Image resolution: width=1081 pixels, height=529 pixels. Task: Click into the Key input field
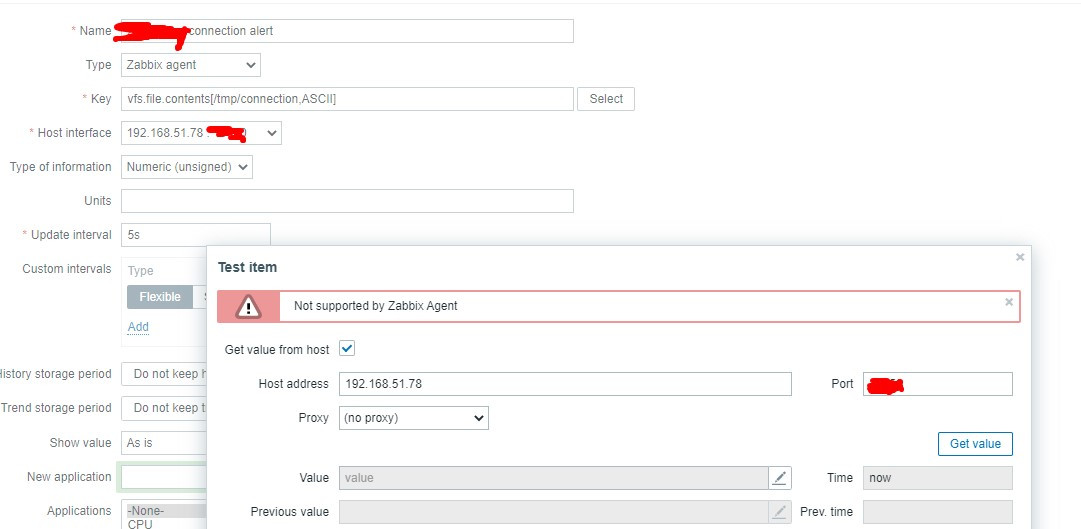(347, 99)
